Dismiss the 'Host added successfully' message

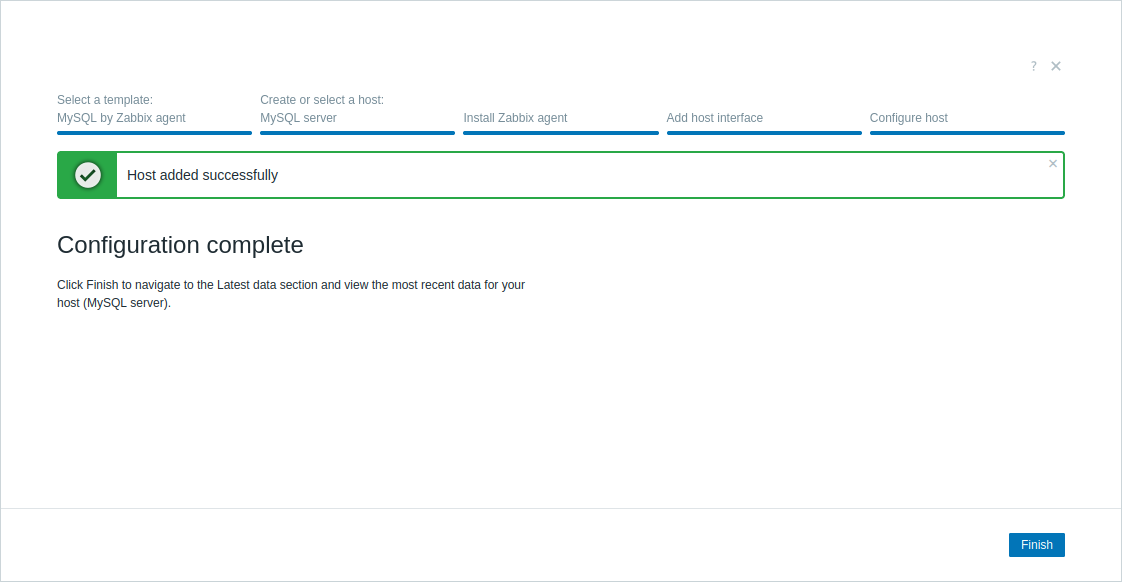[x=1053, y=164]
